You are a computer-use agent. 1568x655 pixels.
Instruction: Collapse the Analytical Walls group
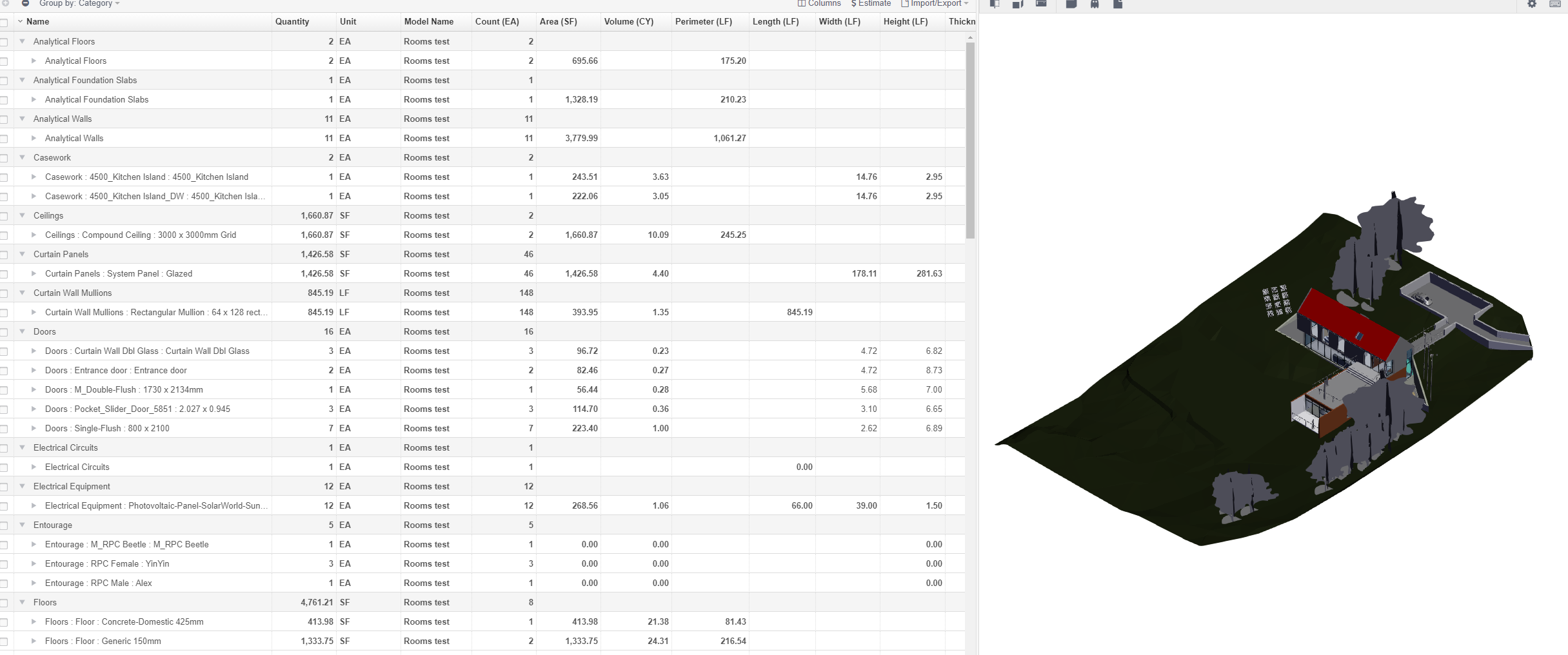(22, 119)
